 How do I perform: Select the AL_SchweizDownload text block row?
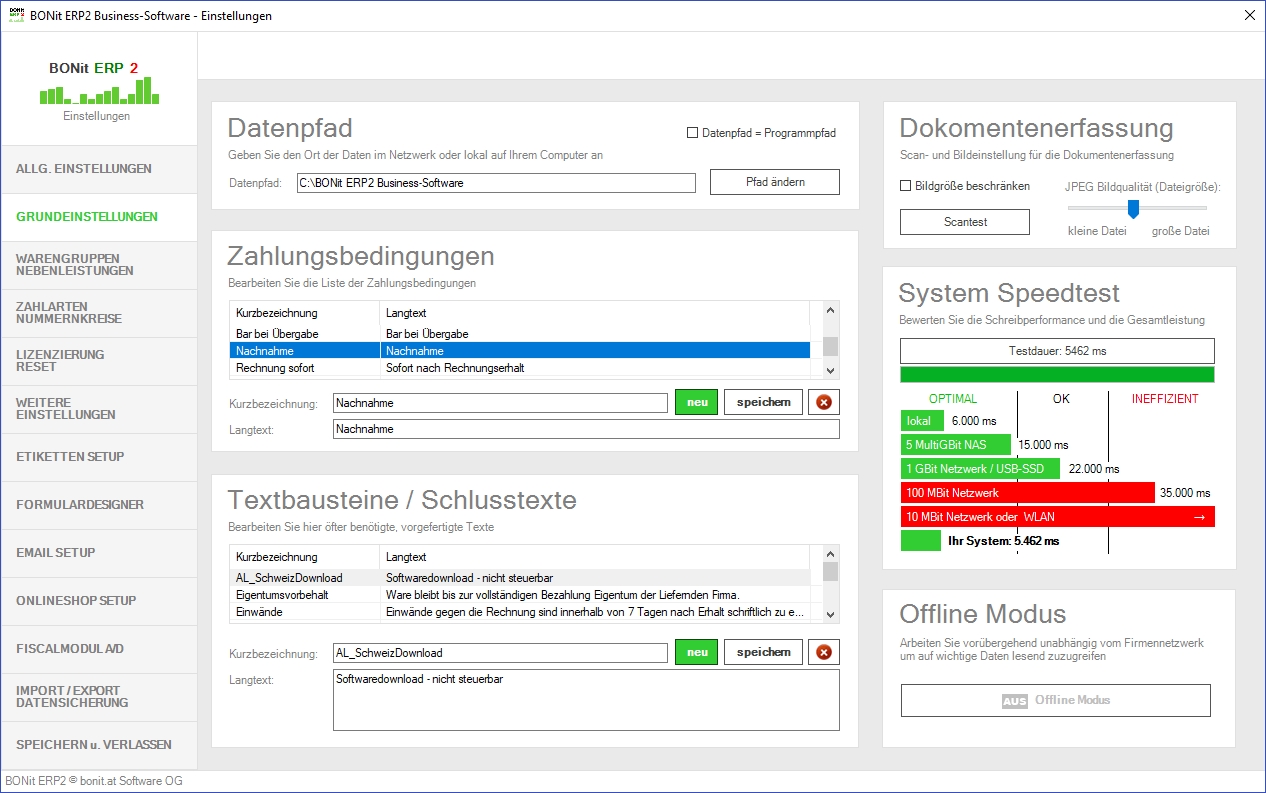click(x=519, y=577)
